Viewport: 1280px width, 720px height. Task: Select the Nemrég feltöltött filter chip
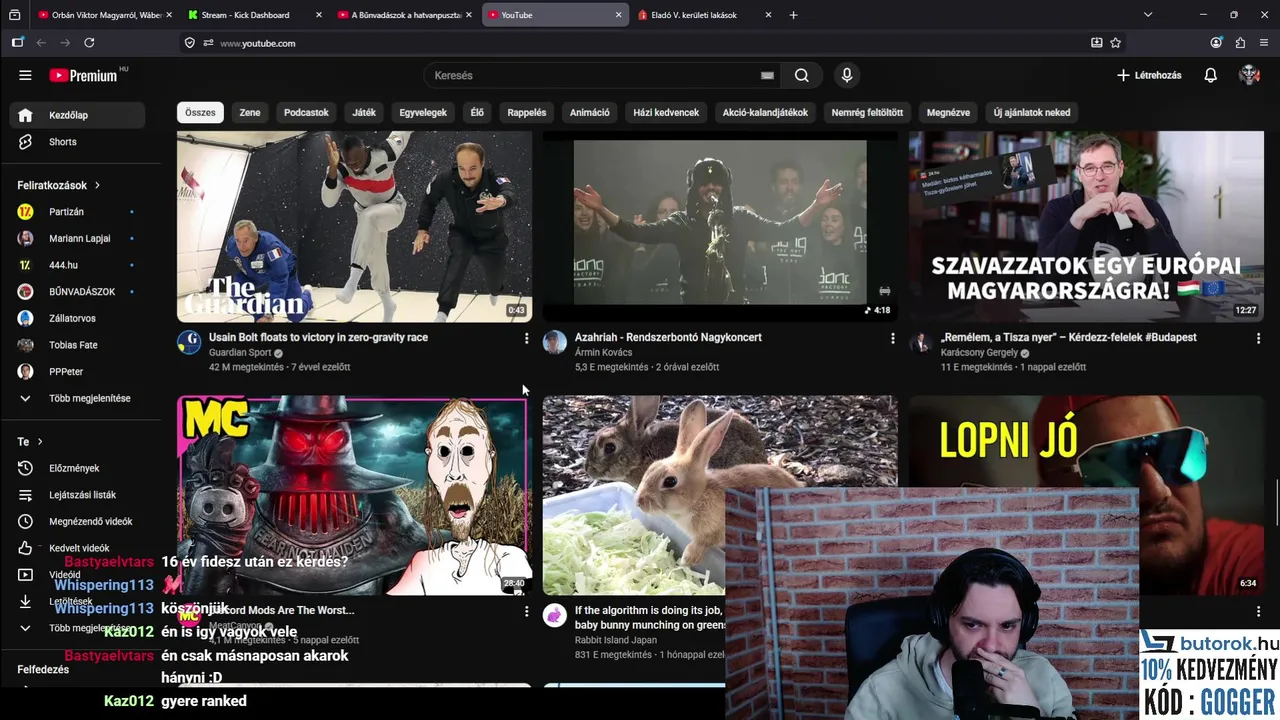point(867,112)
